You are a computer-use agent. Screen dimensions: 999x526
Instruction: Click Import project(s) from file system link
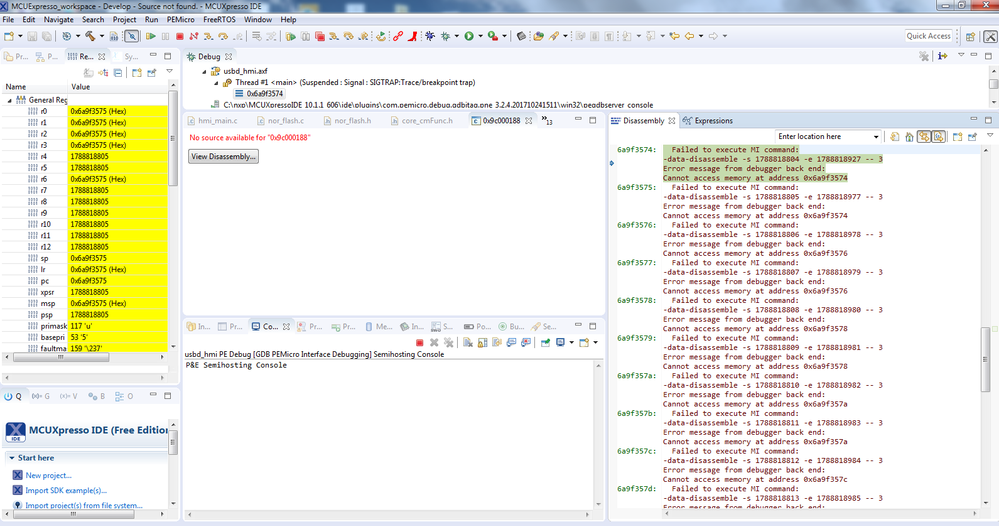tap(83, 506)
